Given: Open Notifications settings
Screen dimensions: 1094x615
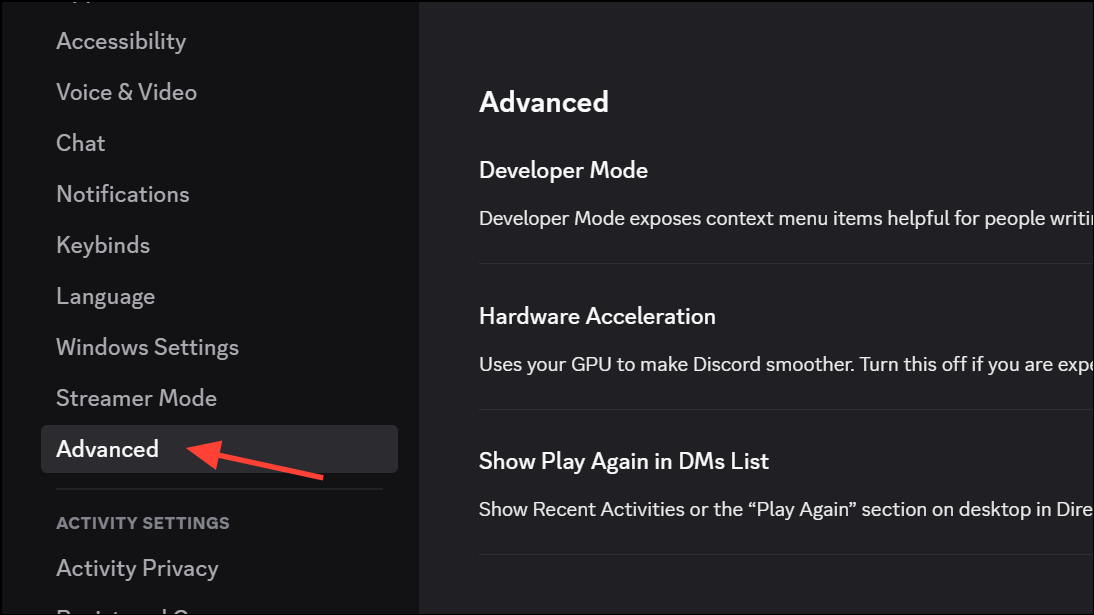Looking at the screenshot, I should pos(122,194).
